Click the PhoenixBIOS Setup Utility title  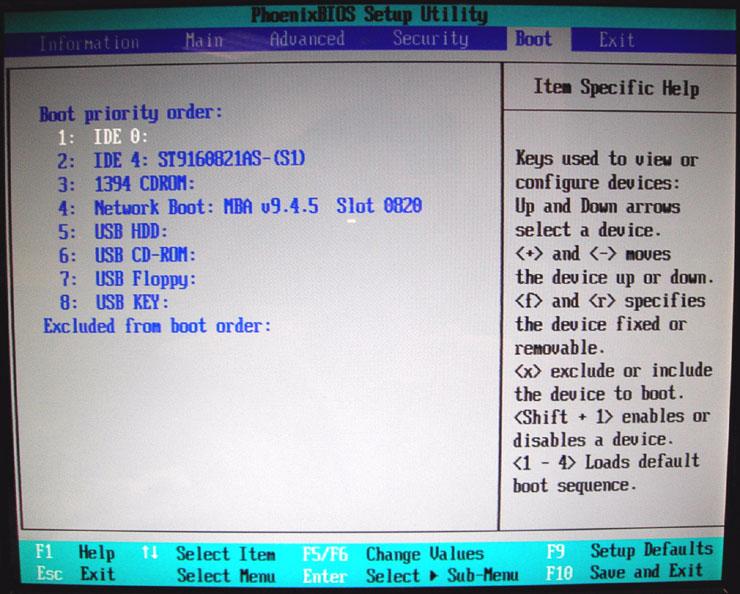coord(369,15)
